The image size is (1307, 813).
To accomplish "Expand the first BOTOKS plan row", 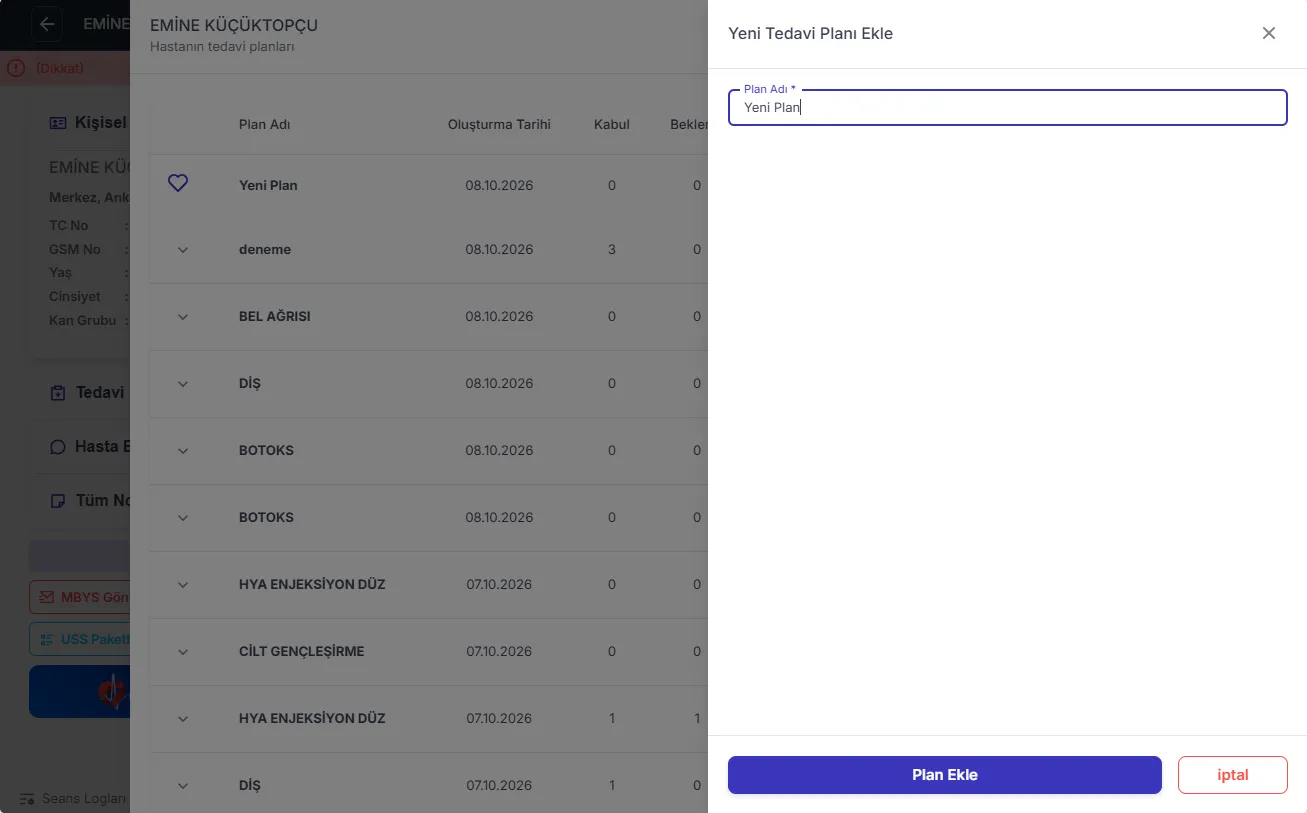I will pyautogui.click(x=182, y=450).
